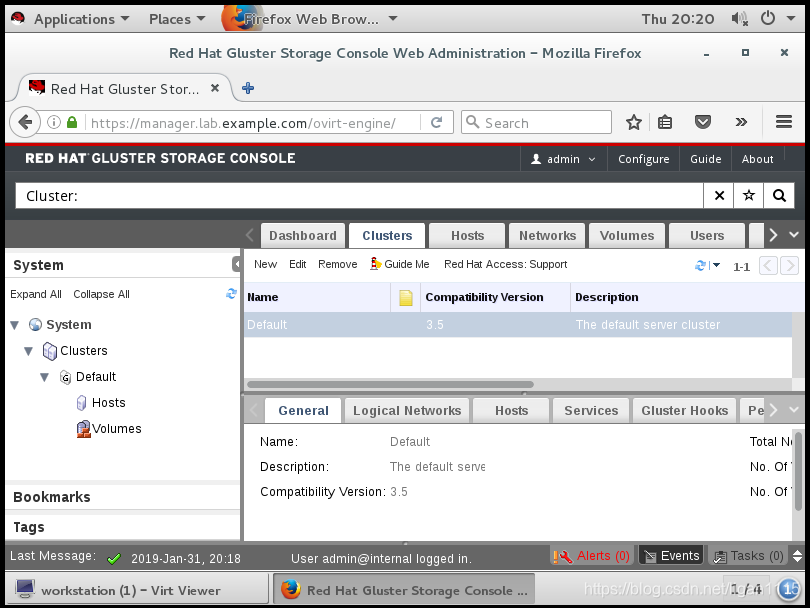Switch to the Volumes main tab
The image size is (810, 608).
pos(627,236)
